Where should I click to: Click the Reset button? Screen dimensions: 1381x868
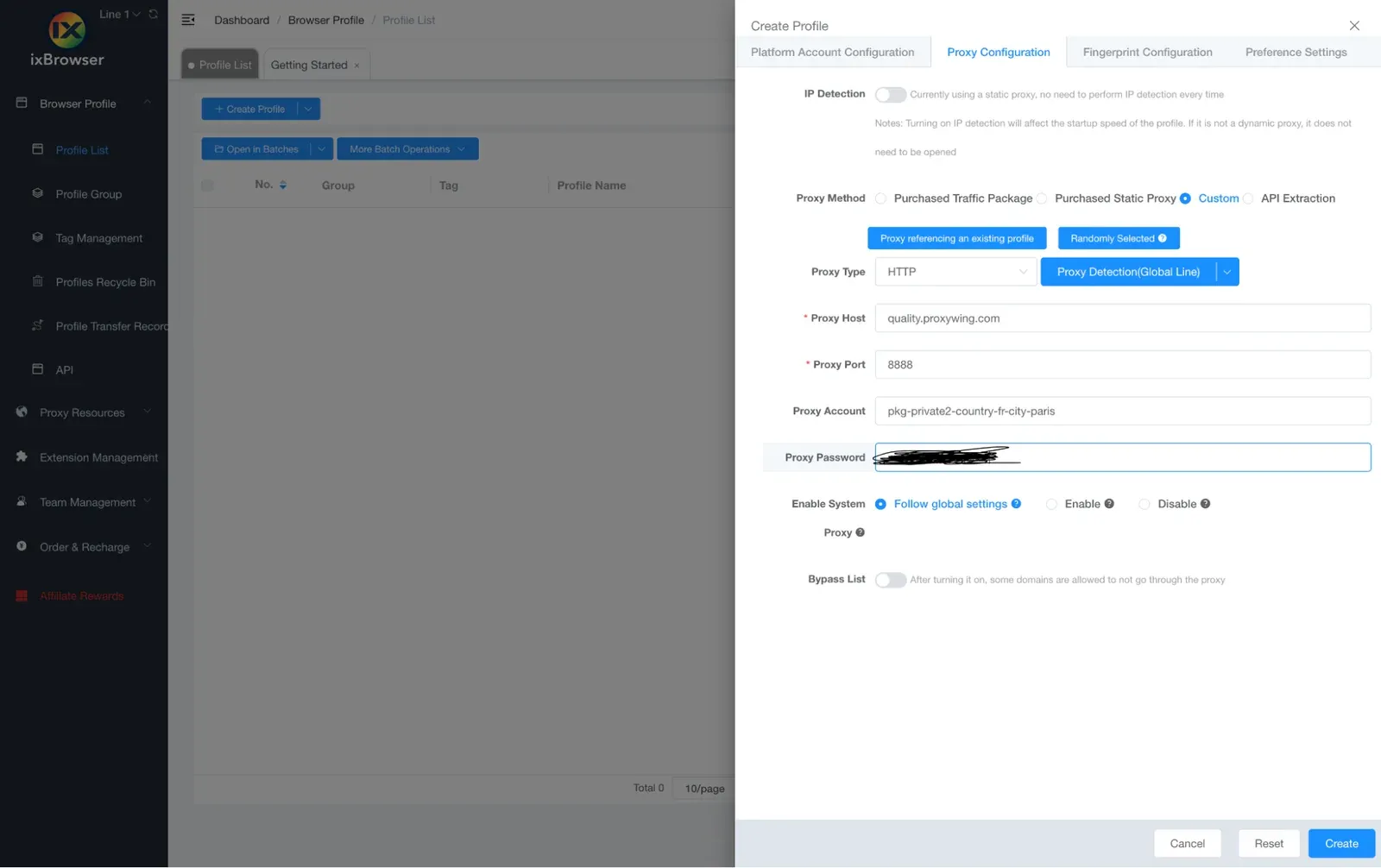[x=1269, y=843]
